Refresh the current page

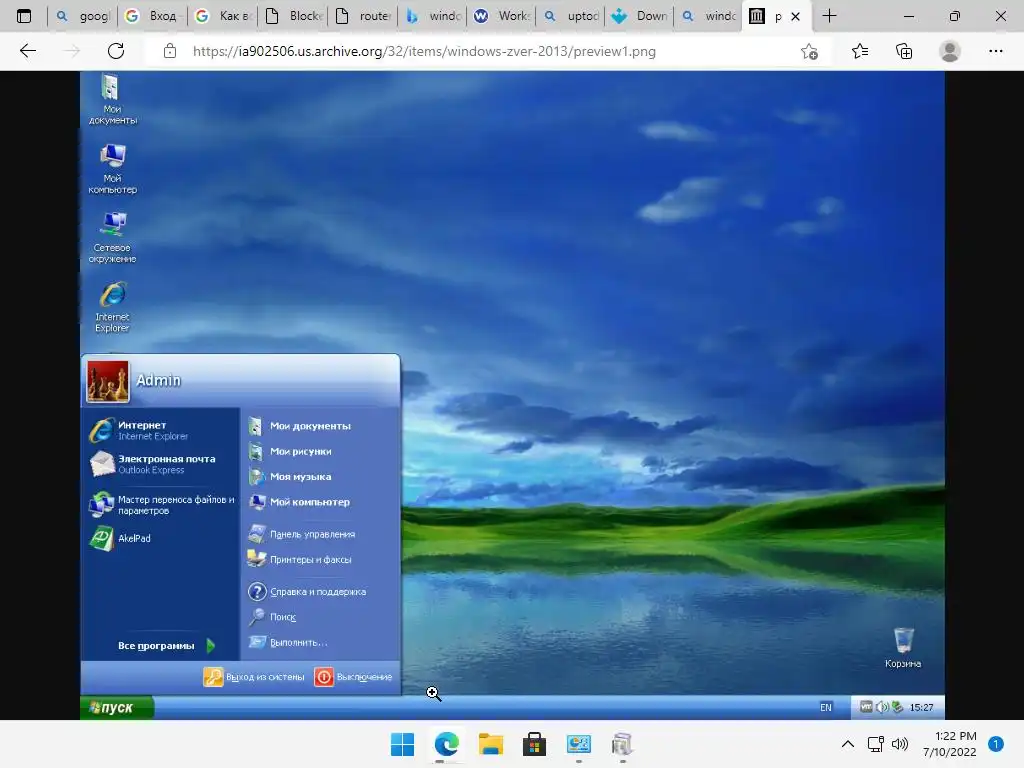point(116,51)
